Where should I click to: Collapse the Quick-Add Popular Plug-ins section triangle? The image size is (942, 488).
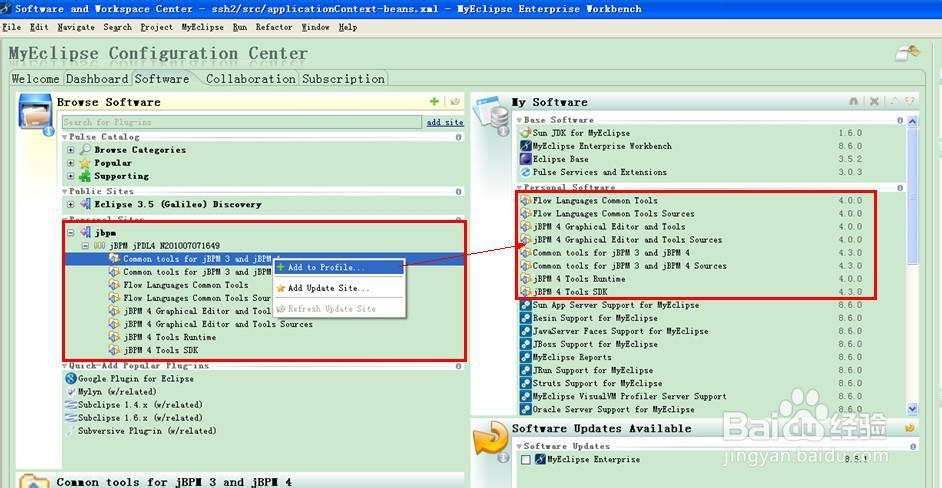click(x=65, y=365)
